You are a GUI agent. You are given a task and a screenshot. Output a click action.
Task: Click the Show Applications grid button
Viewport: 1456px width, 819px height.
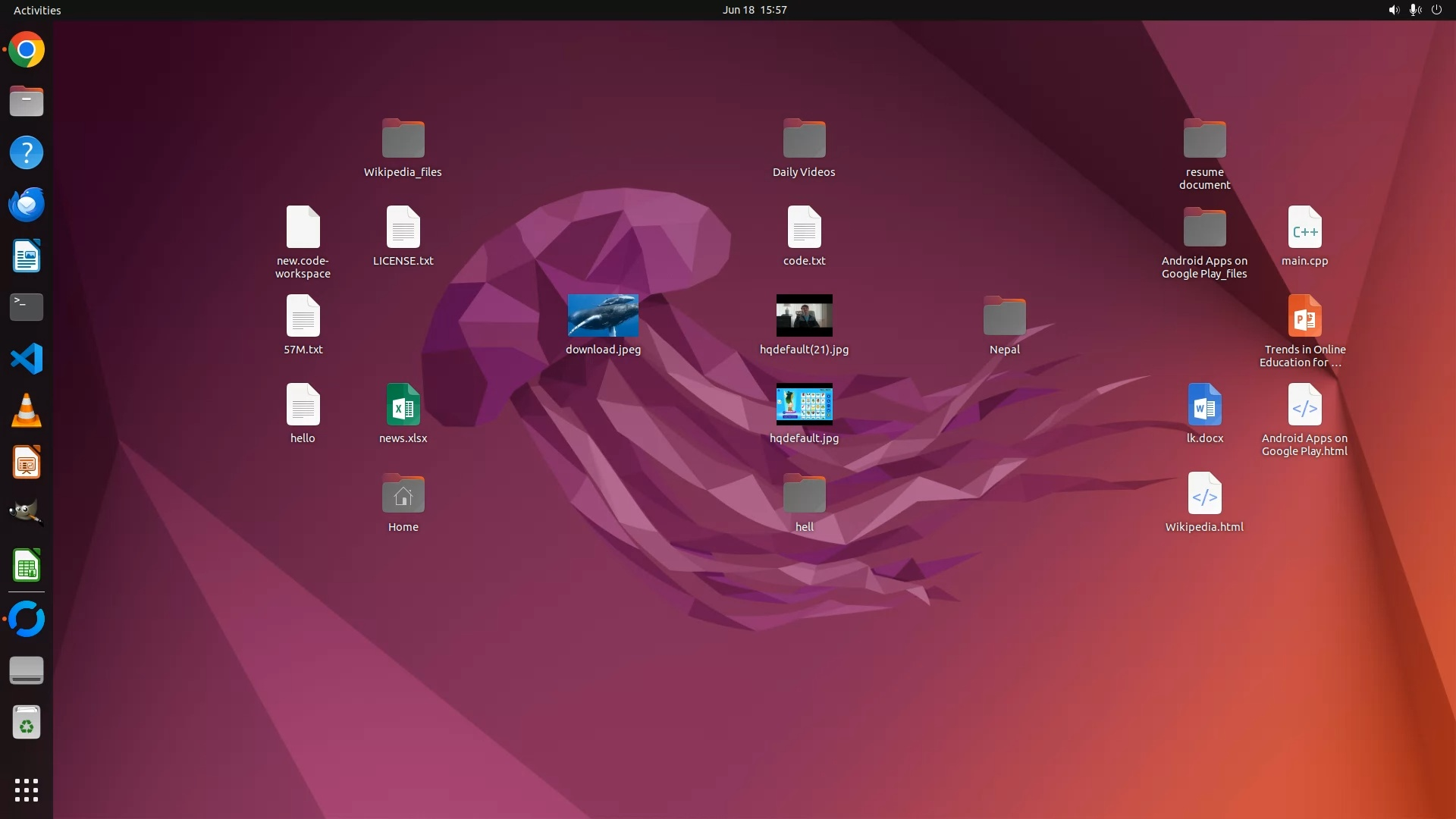pyautogui.click(x=27, y=789)
